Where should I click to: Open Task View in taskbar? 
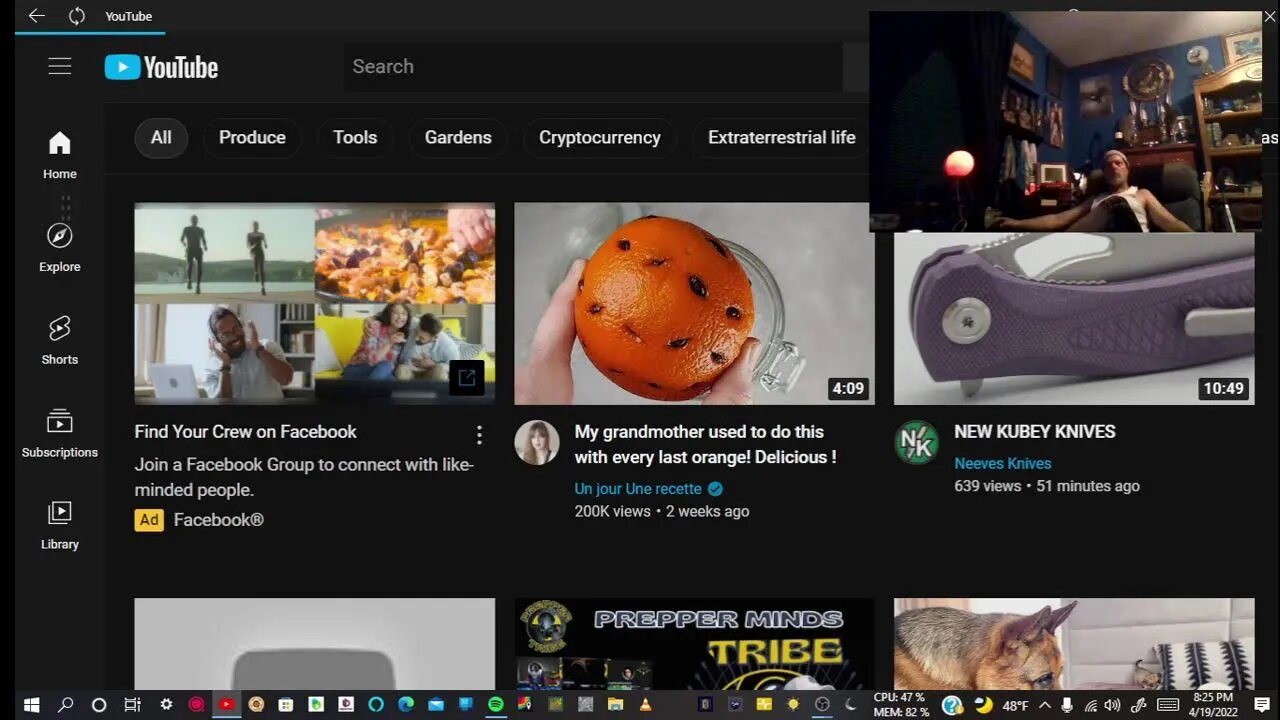coord(132,705)
